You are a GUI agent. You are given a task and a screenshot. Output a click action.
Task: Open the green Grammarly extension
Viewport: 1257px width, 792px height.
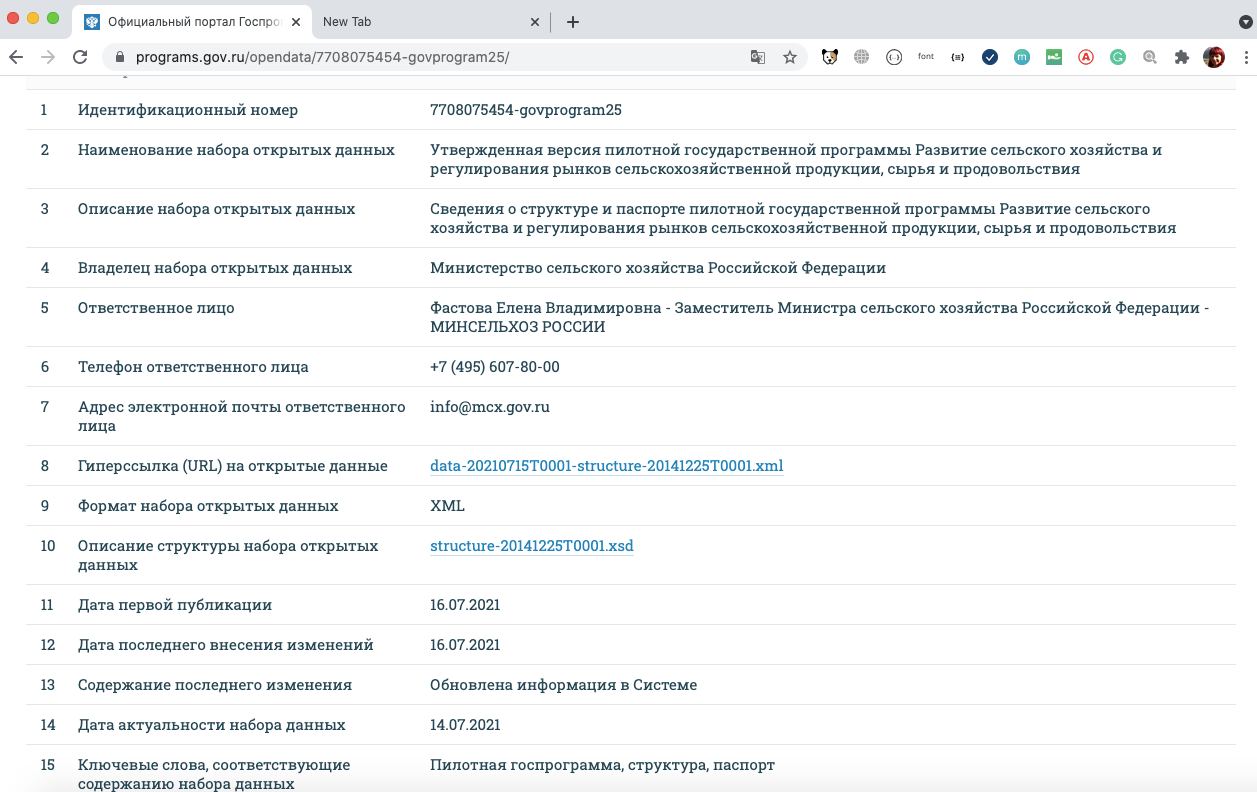(x=1118, y=57)
